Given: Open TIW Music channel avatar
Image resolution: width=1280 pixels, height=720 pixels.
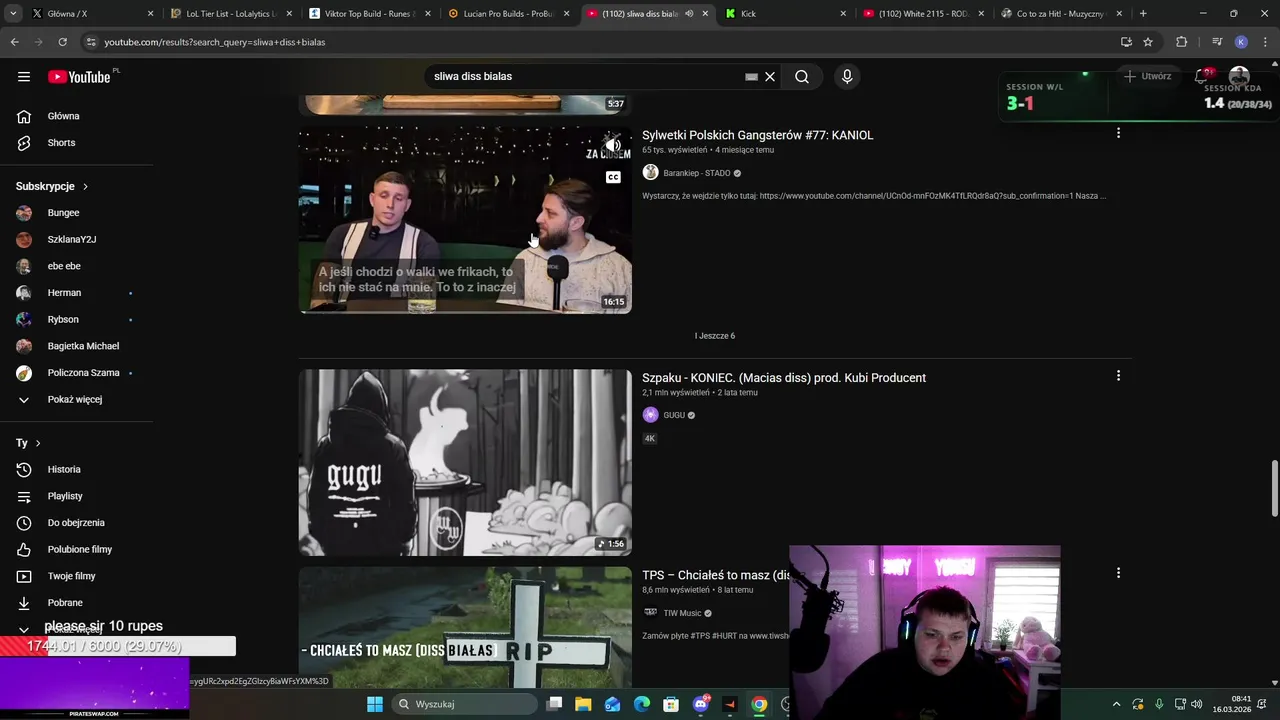Looking at the screenshot, I should [x=650, y=613].
